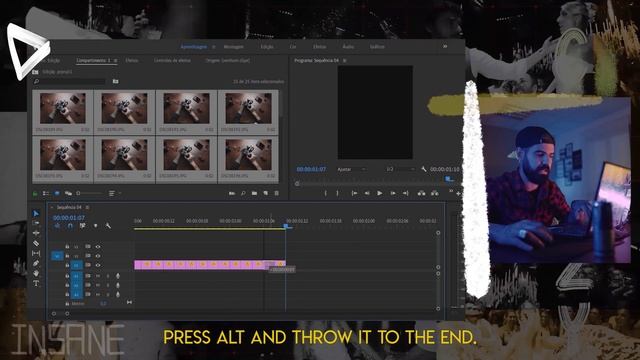Click the trash Clear icon in project panel

pos(276,193)
